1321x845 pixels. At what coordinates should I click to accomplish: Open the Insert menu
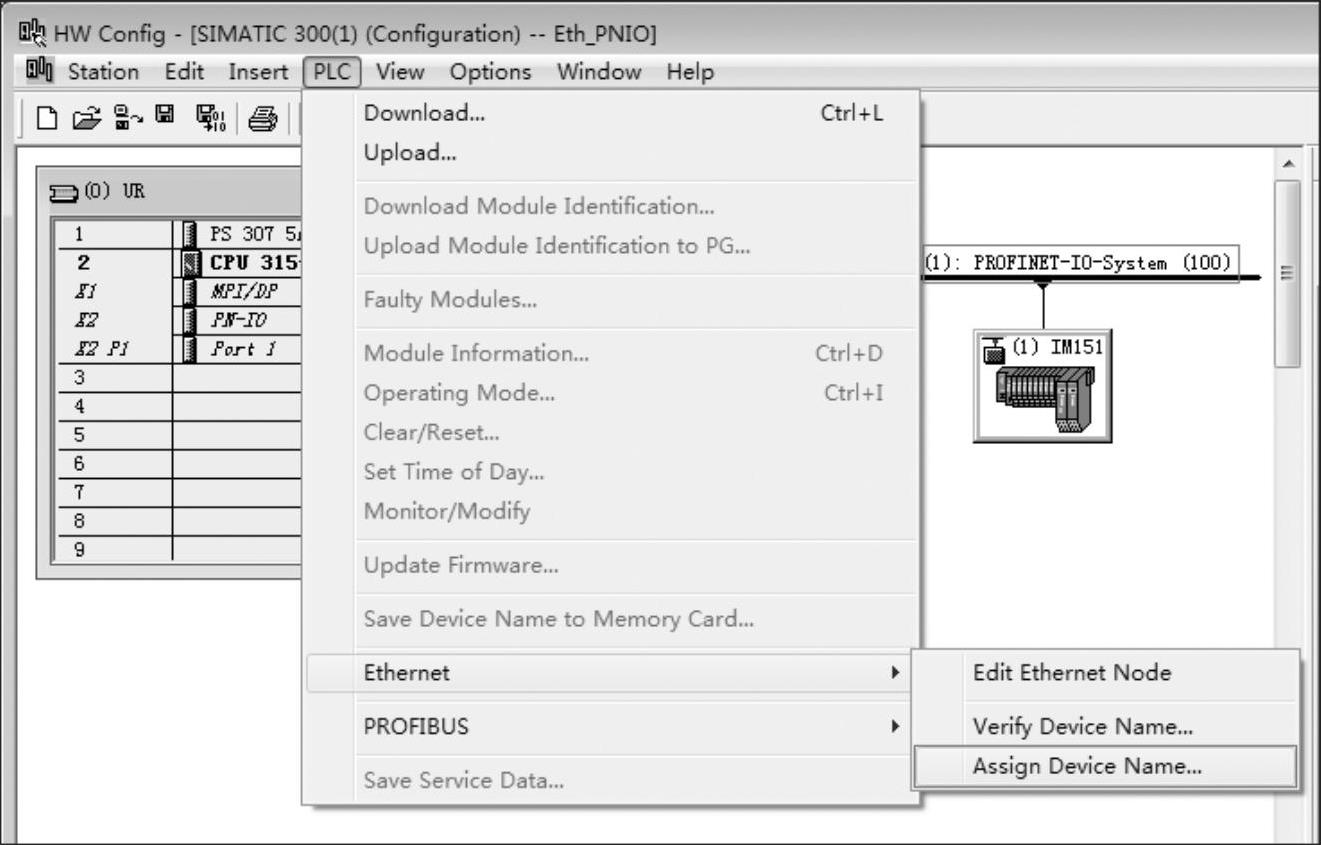coord(258,72)
